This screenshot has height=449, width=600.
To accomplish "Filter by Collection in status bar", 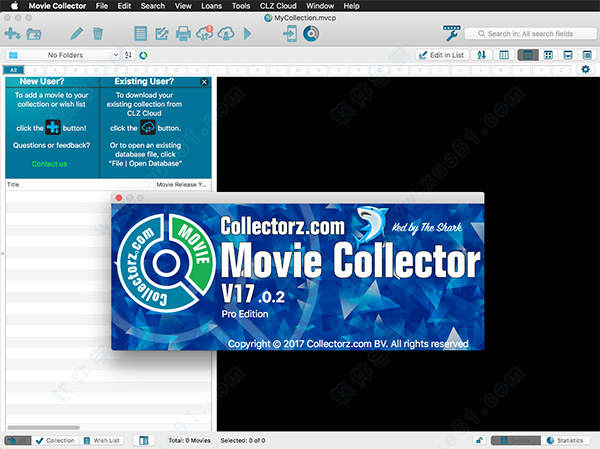I will coord(56,441).
